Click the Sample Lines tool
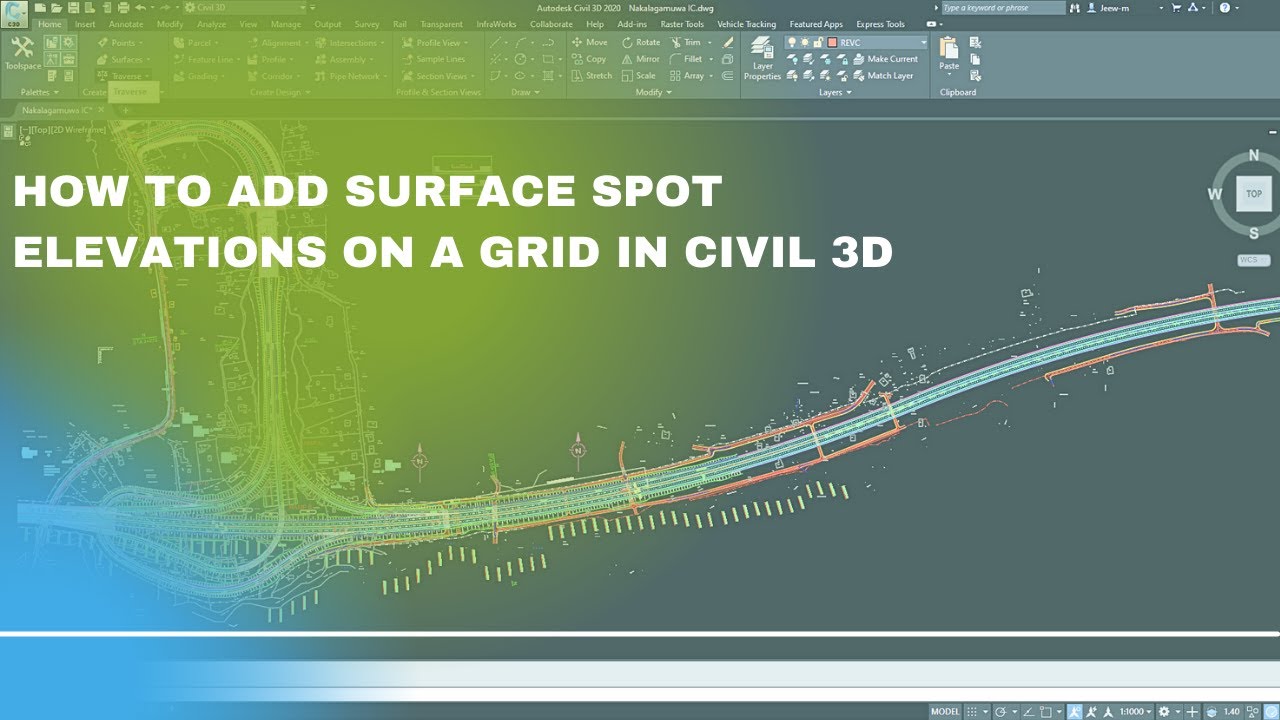The width and height of the screenshot is (1280, 720). [x=433, y=59]
